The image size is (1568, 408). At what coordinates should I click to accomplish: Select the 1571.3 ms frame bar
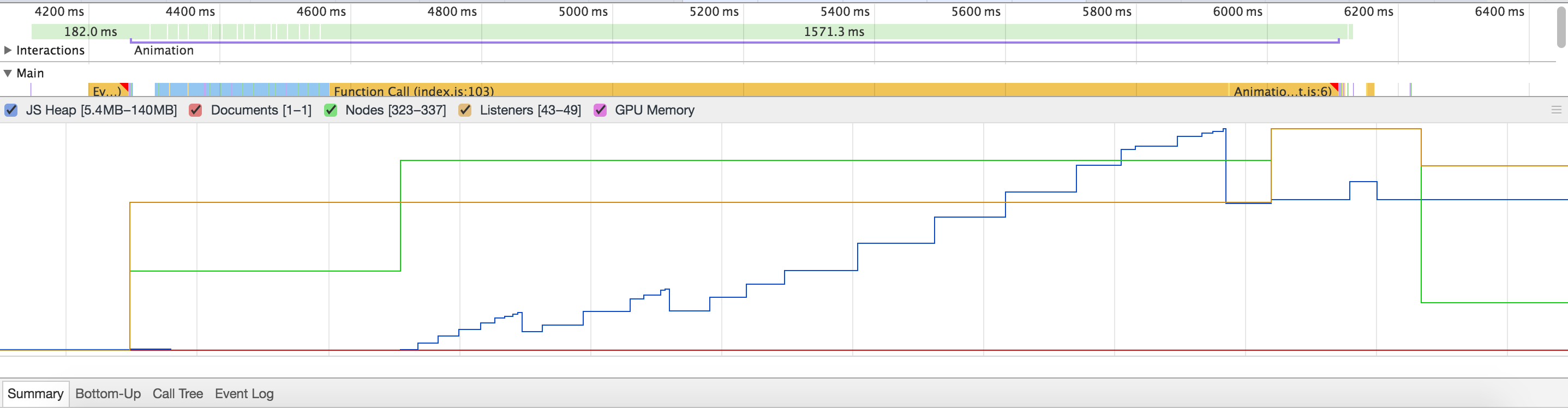(x=833, y=32)
